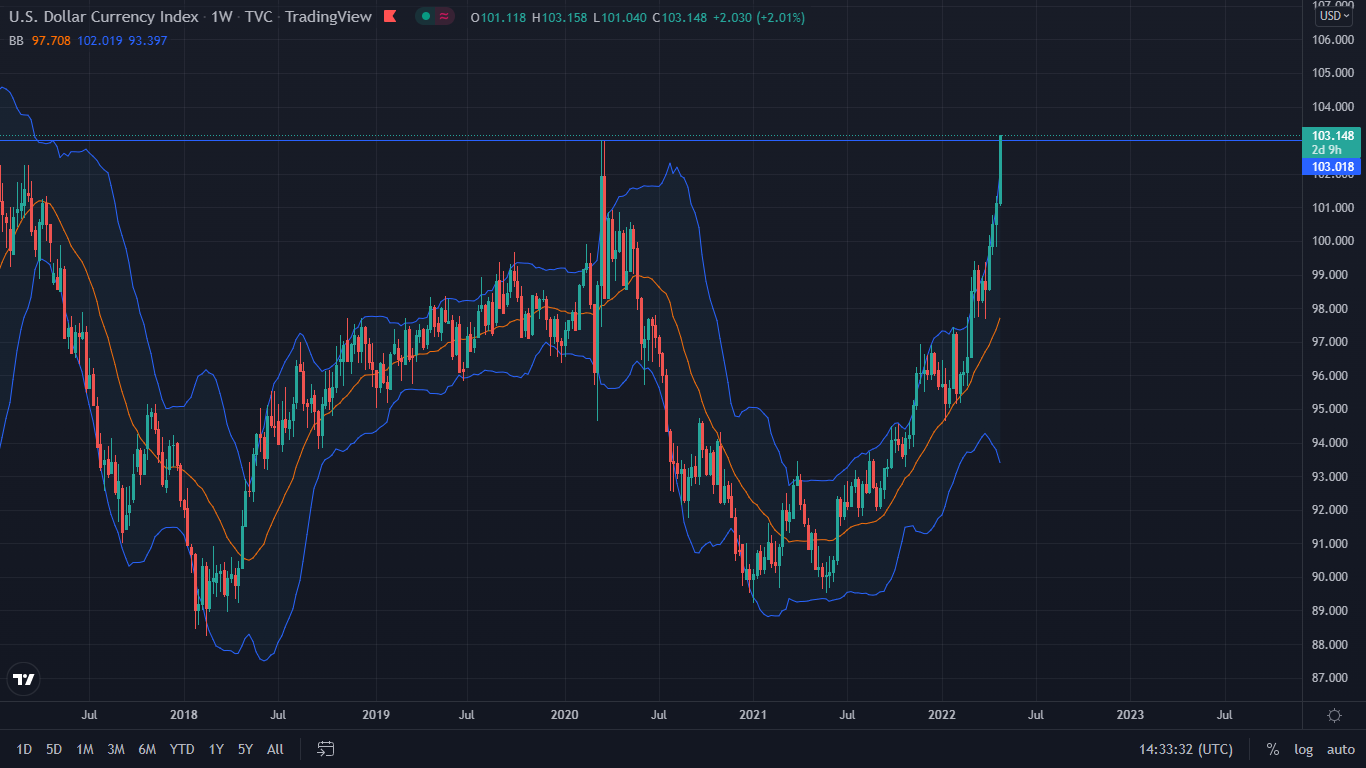
Task: Select the 6M time range
Action: [147, 749]
